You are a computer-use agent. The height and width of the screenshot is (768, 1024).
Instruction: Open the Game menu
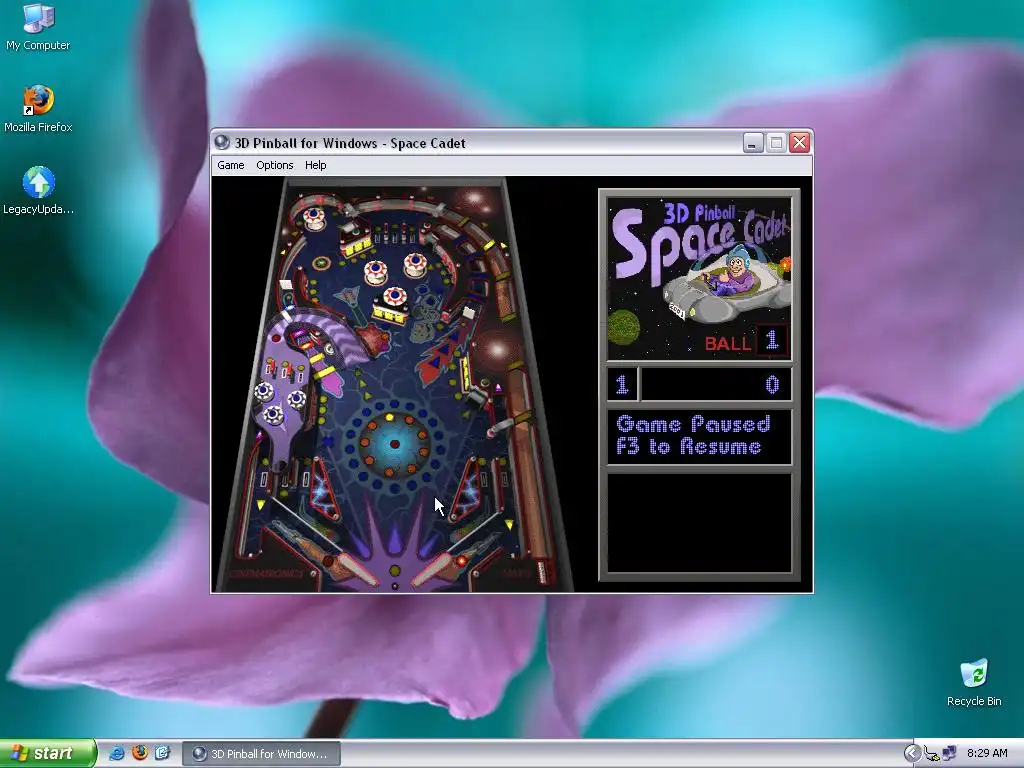231,165
